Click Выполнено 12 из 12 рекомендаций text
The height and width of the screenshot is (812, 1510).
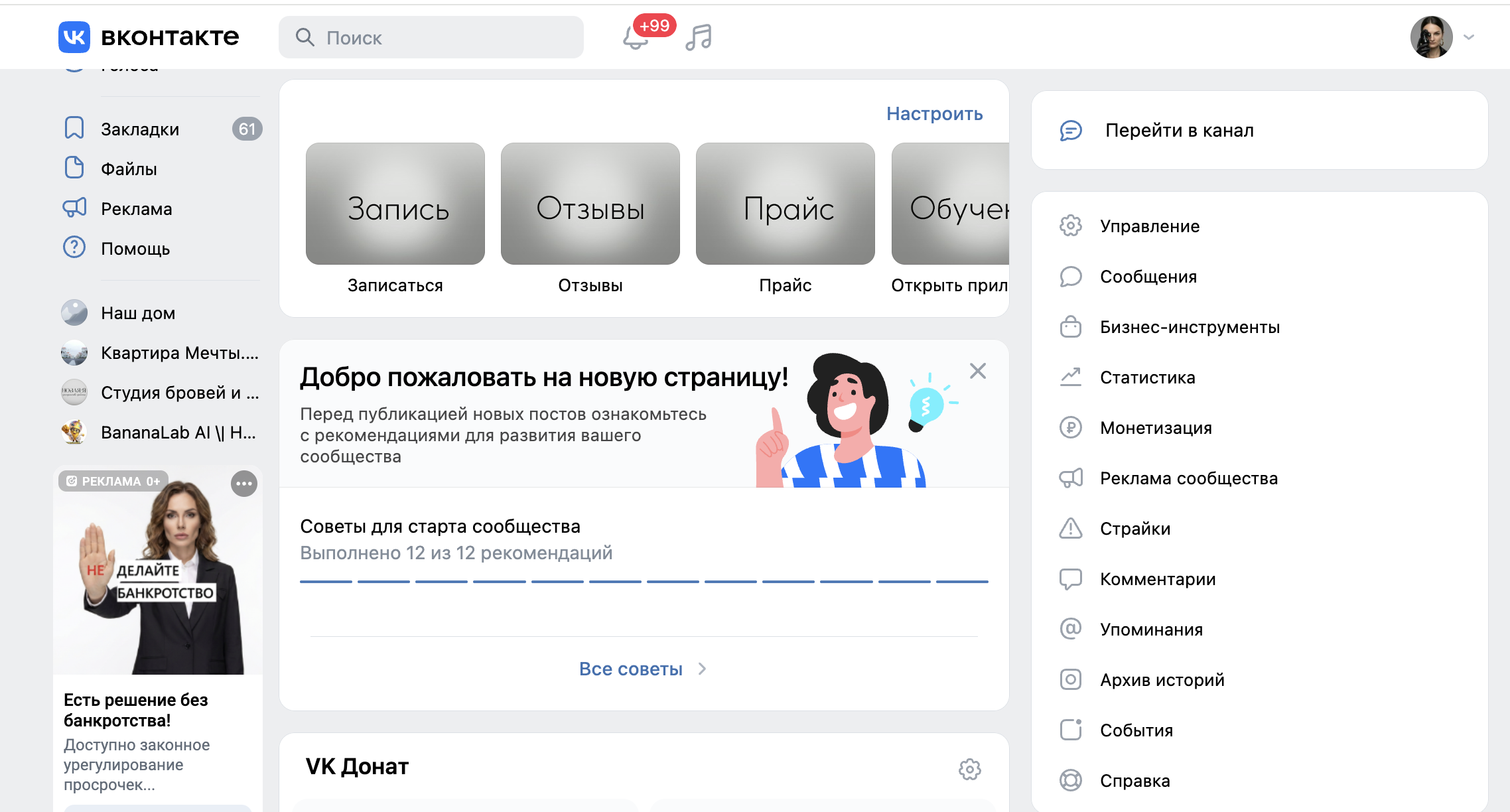click(456, 553)
